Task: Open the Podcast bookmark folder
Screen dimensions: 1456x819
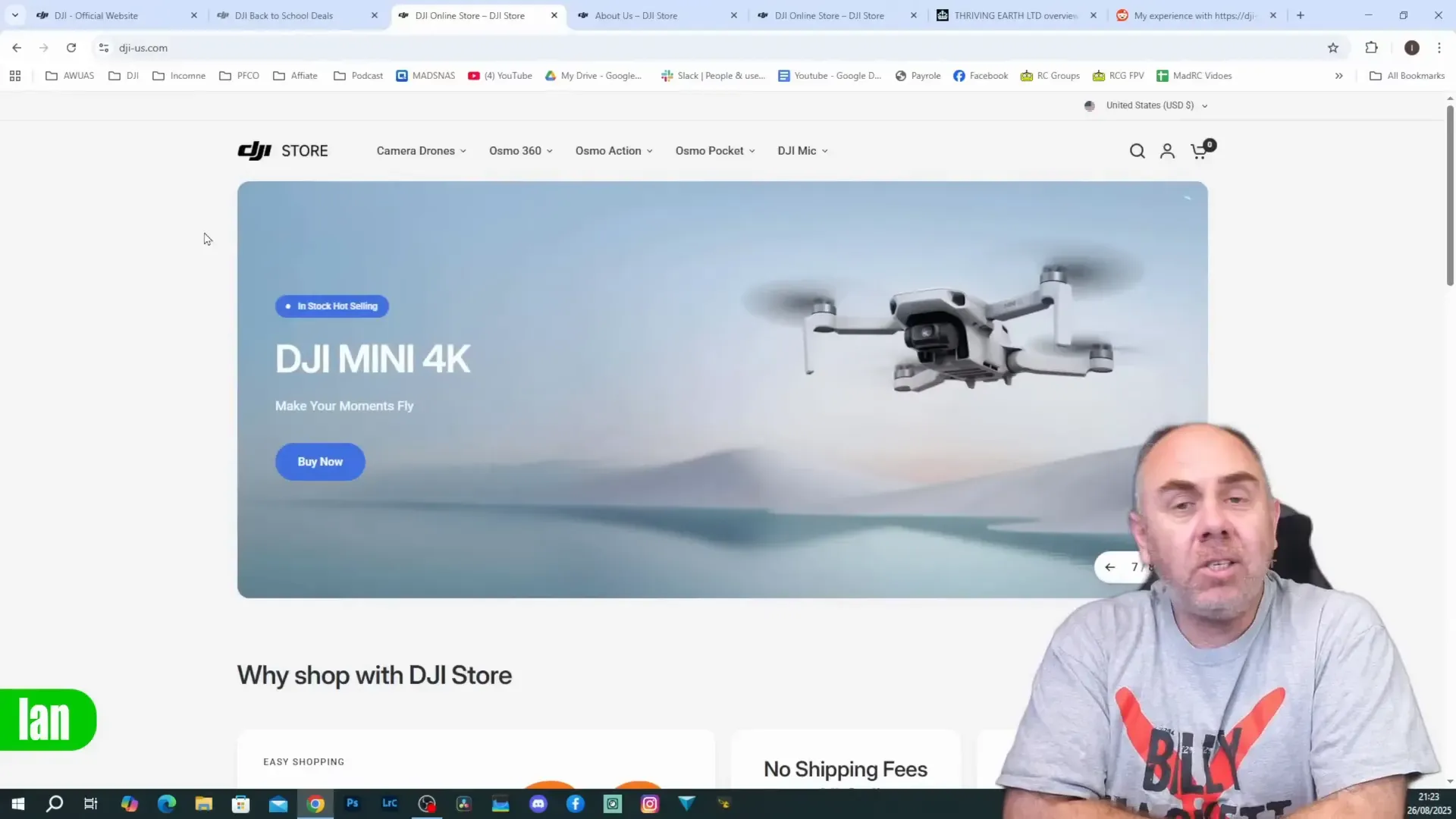Action: click(358, 76)
